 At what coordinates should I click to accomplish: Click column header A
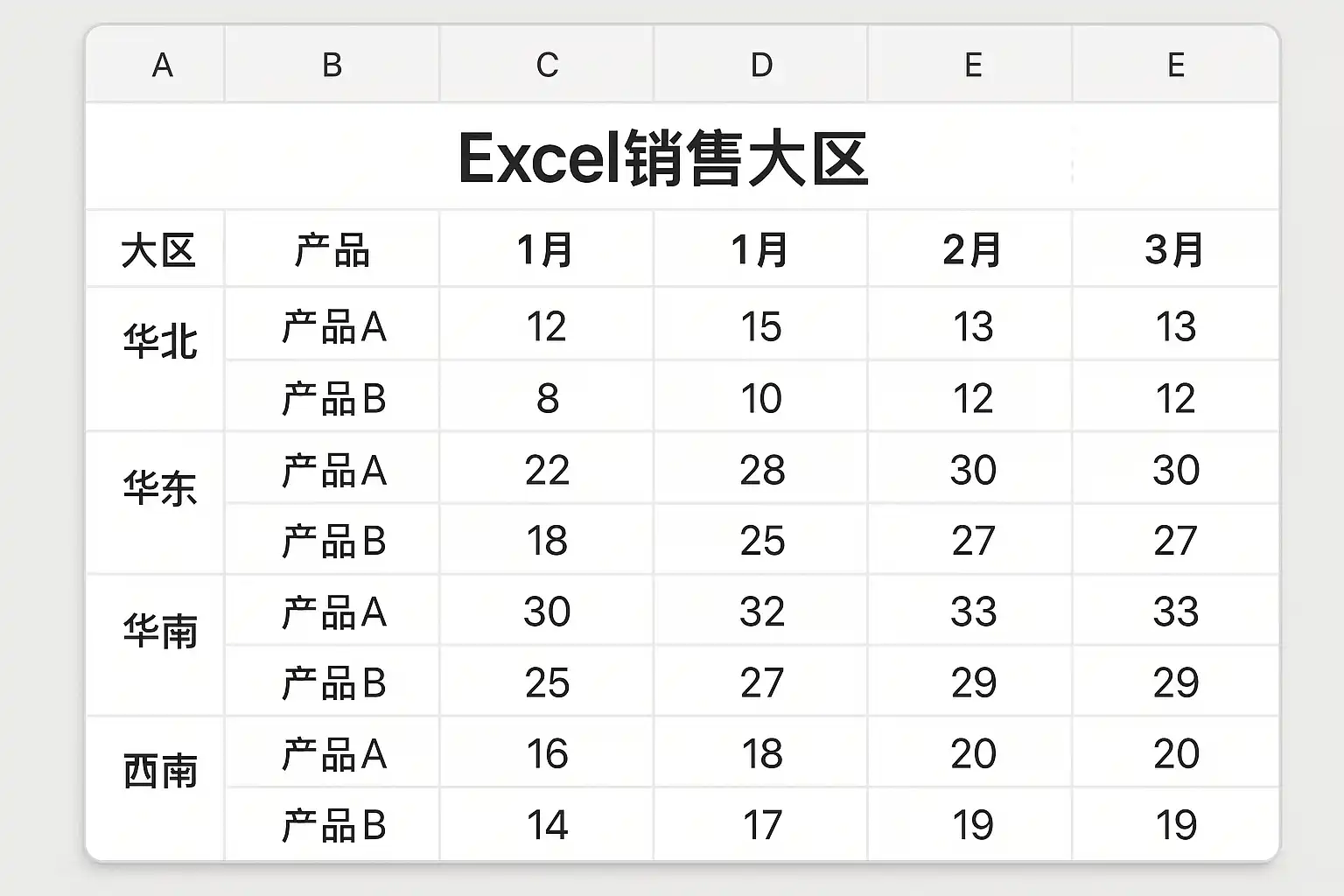[x=162, y=65]
